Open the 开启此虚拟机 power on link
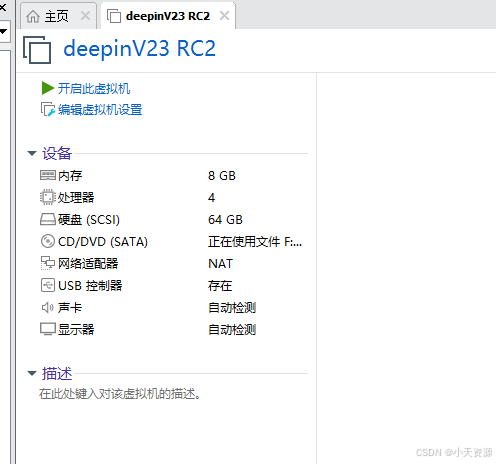The image size is (496, 464). [x=94, y=88]
